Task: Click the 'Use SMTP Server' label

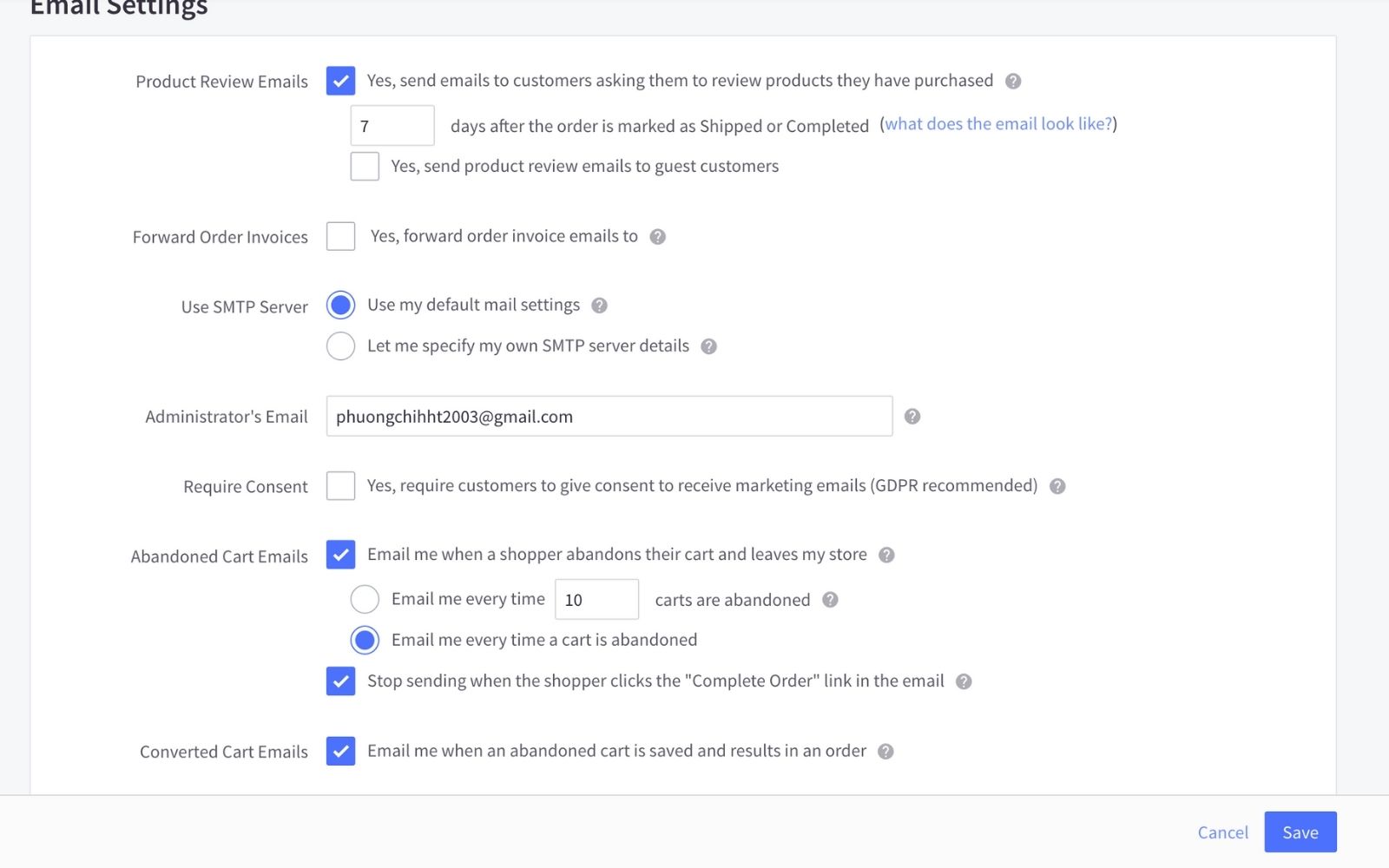Action: [244, 306]
